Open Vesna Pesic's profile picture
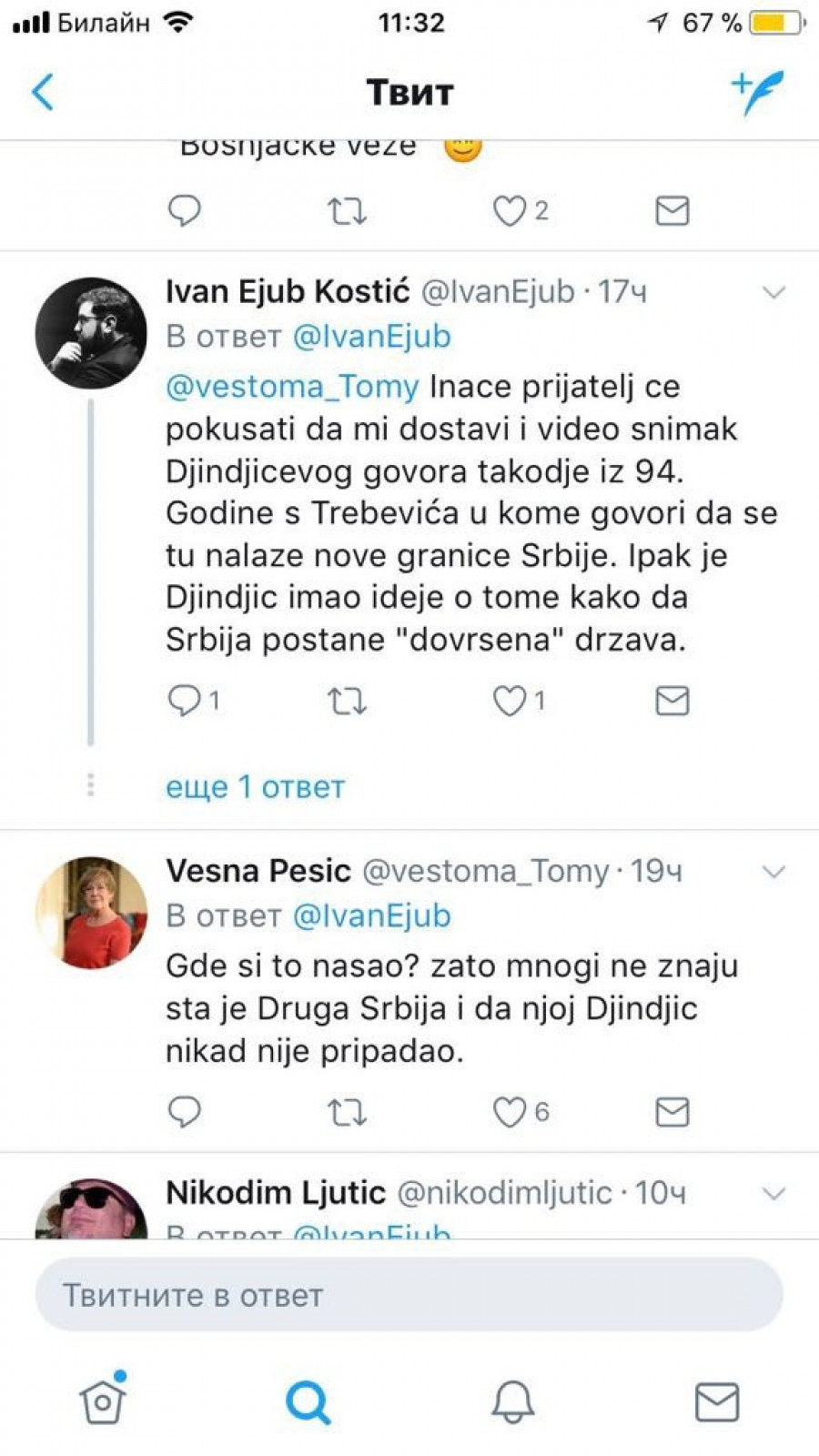 click(x=91, y=912)
